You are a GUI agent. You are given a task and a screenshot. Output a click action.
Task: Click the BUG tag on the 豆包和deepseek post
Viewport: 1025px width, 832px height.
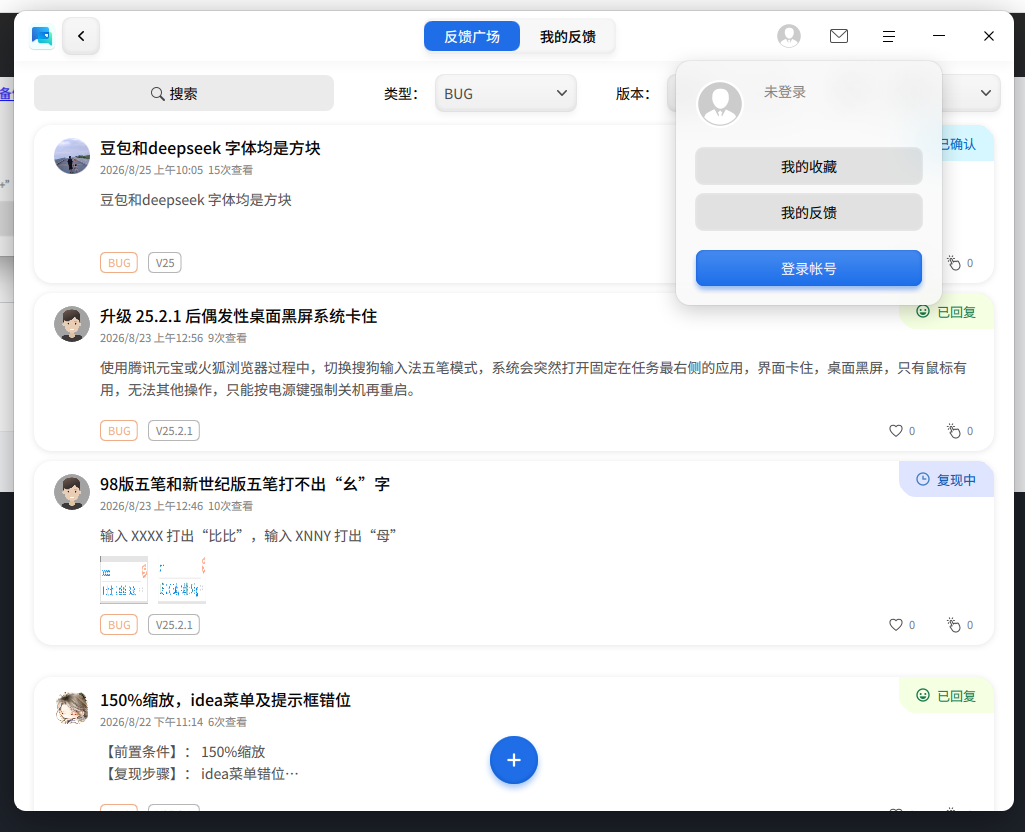click(119, 263)
